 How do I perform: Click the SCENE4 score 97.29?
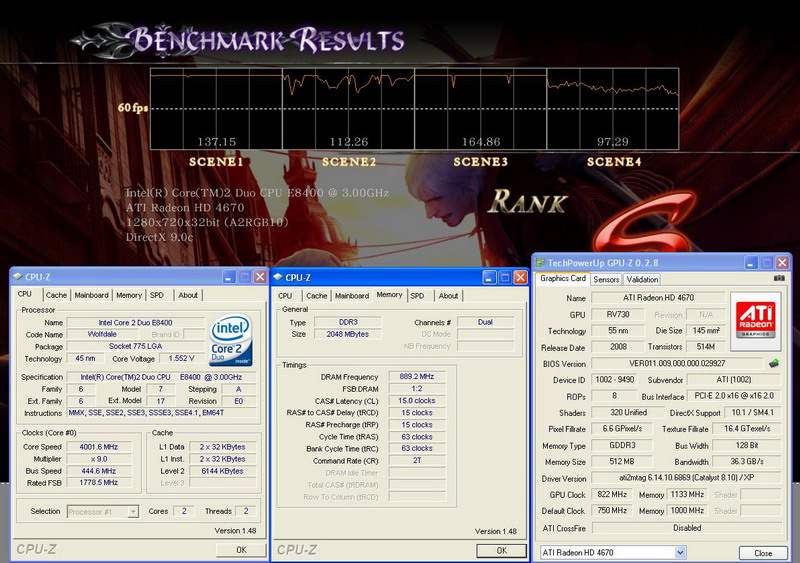pos(613,141)
